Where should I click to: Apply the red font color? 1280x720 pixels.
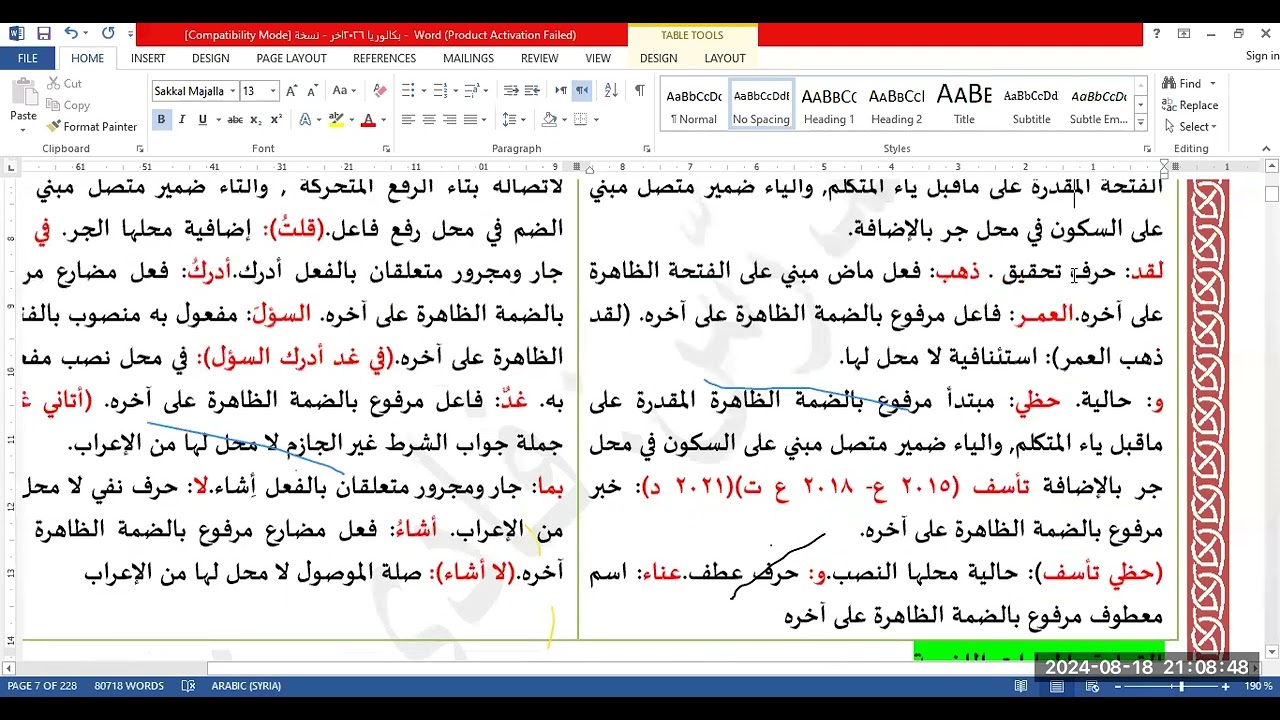point(368,120)
